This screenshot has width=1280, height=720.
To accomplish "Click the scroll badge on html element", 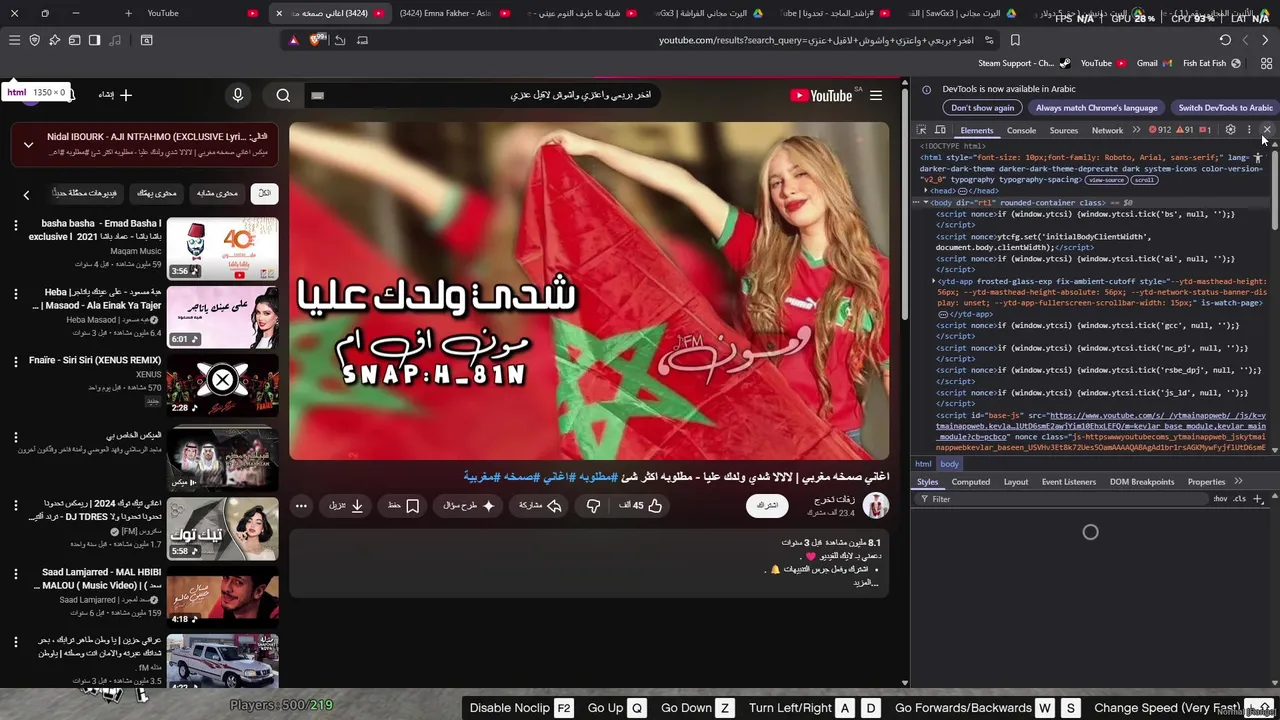I will pos(1144,180).
